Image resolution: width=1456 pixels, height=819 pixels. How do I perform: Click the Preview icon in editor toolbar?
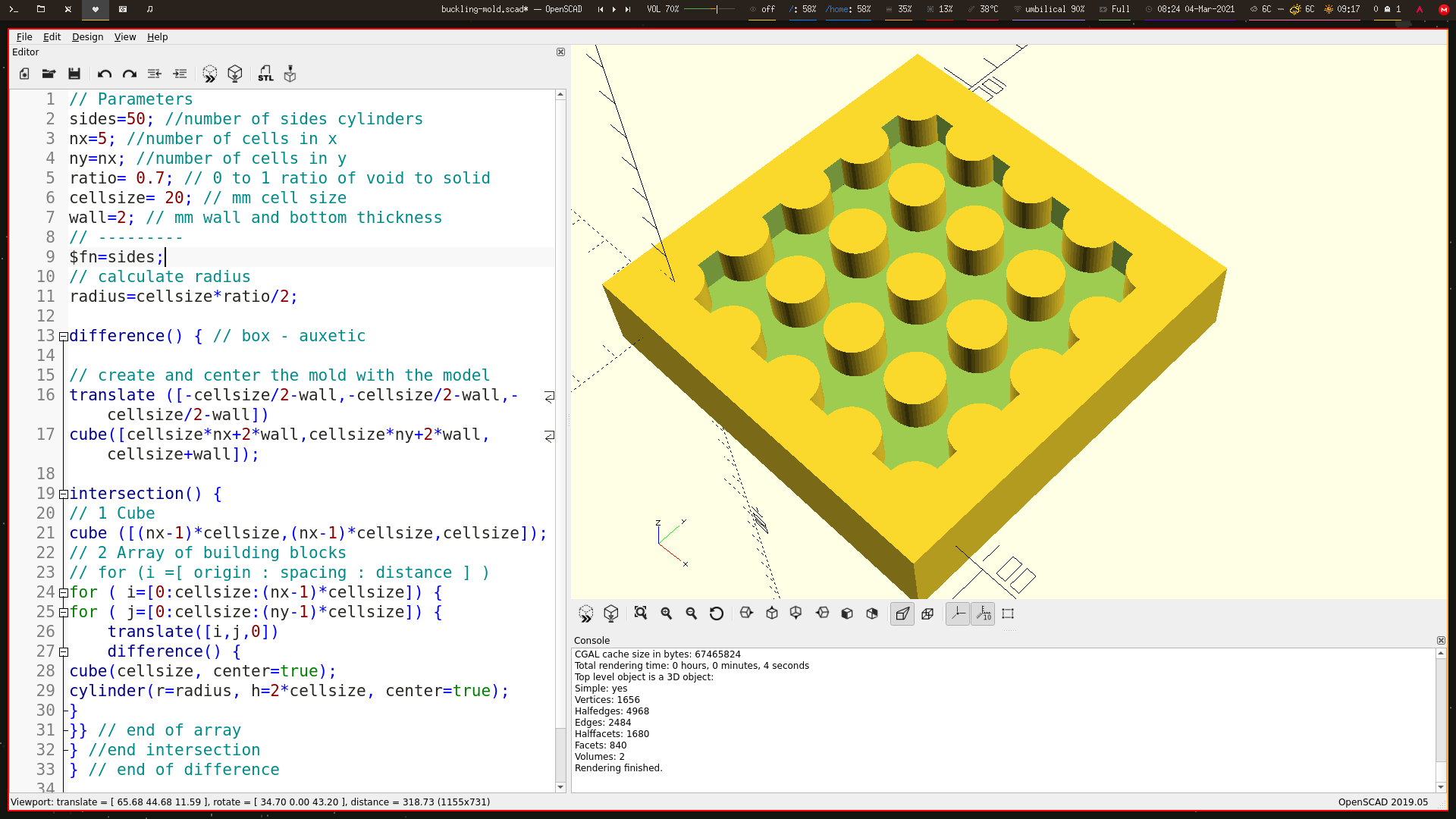tap(210, 74)
